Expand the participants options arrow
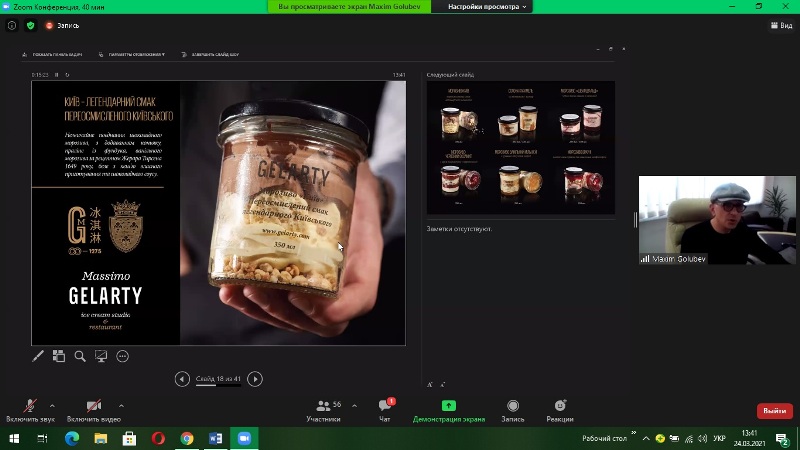Screen dimensions: 800x450 coord(354,406)
